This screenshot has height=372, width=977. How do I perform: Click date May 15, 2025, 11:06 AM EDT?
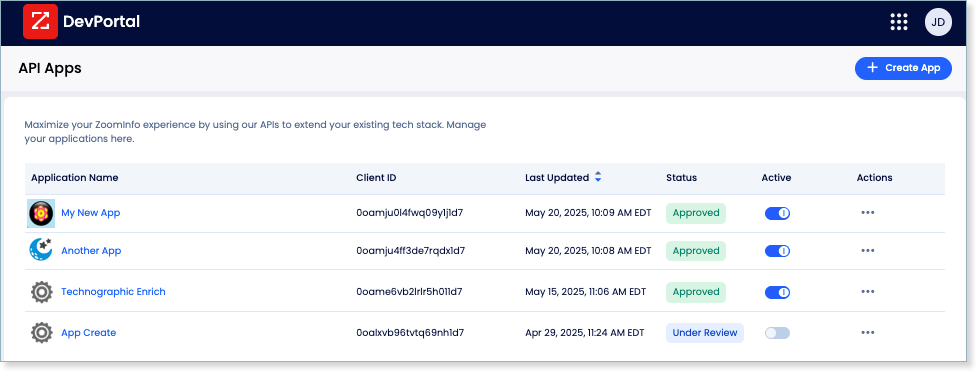point(586,292)
